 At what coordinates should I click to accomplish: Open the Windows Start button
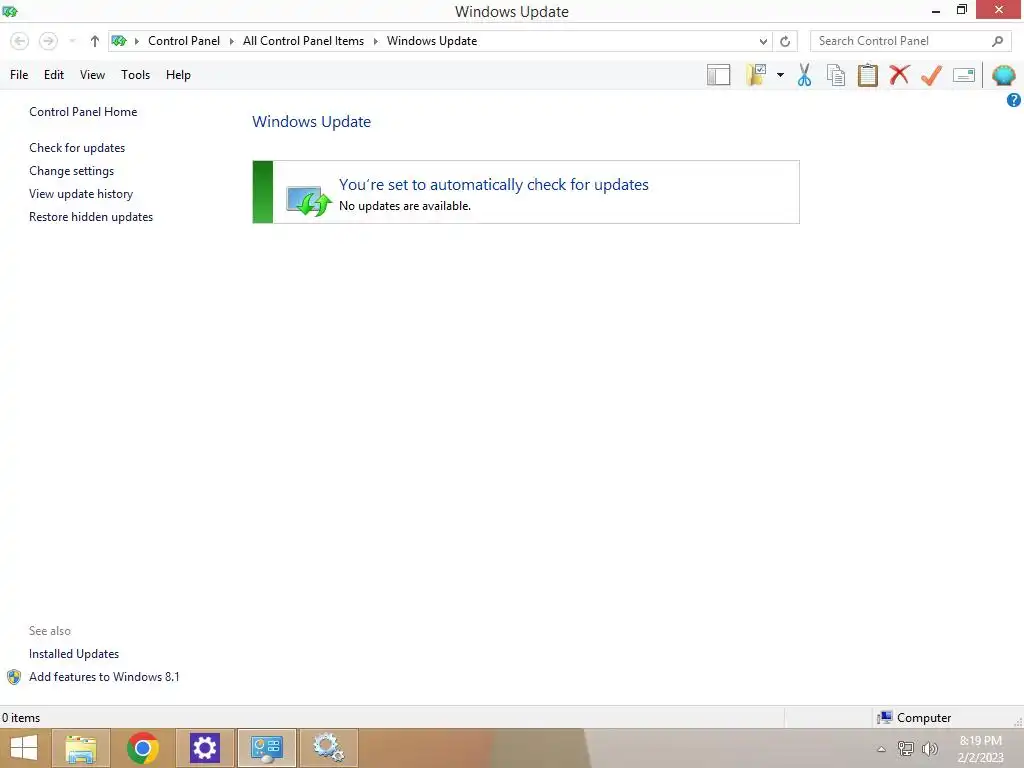pyautogui.click(x=24, y=748)
